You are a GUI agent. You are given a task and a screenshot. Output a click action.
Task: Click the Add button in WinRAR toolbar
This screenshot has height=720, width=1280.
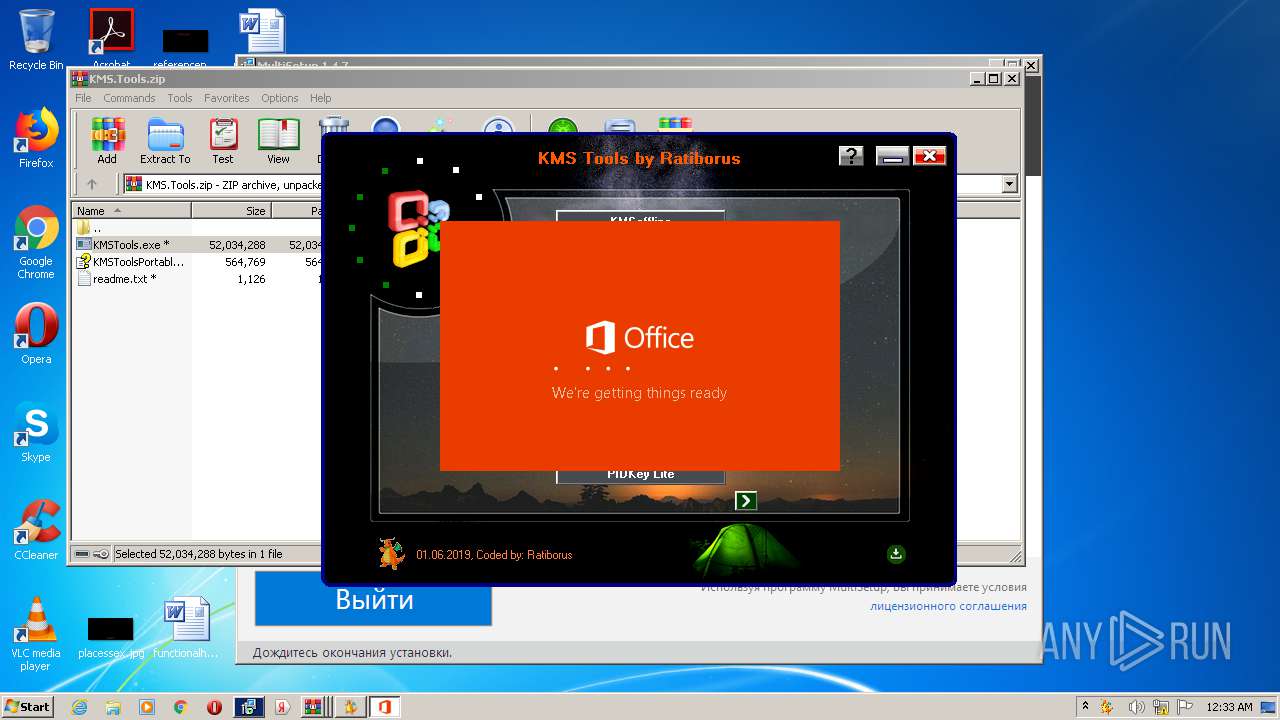coord(107,141)
